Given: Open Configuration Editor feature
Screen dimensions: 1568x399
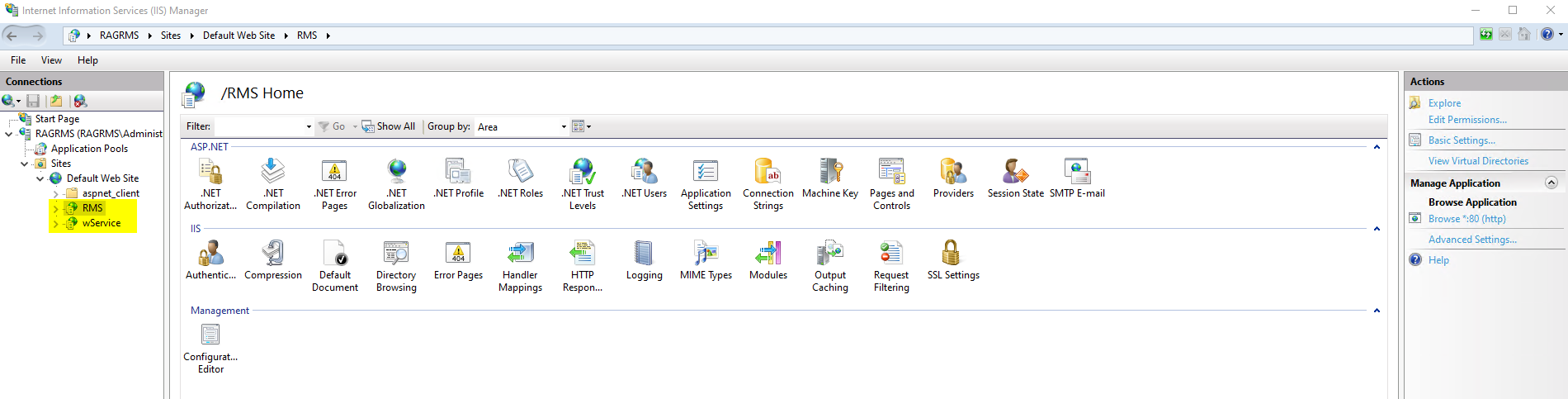Looking at the screenshot, I should [210, 348].
